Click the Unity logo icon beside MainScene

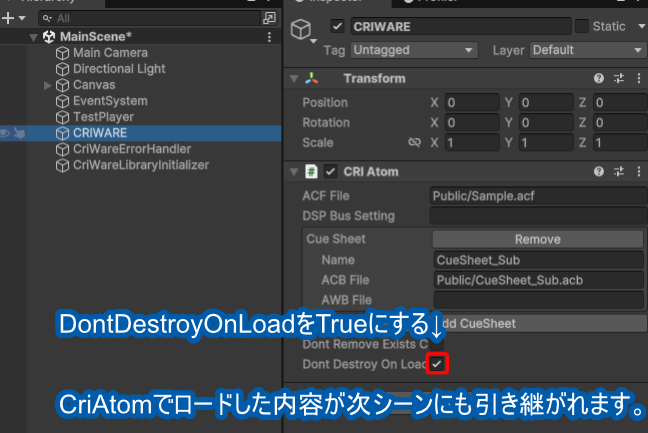[49, 37]
